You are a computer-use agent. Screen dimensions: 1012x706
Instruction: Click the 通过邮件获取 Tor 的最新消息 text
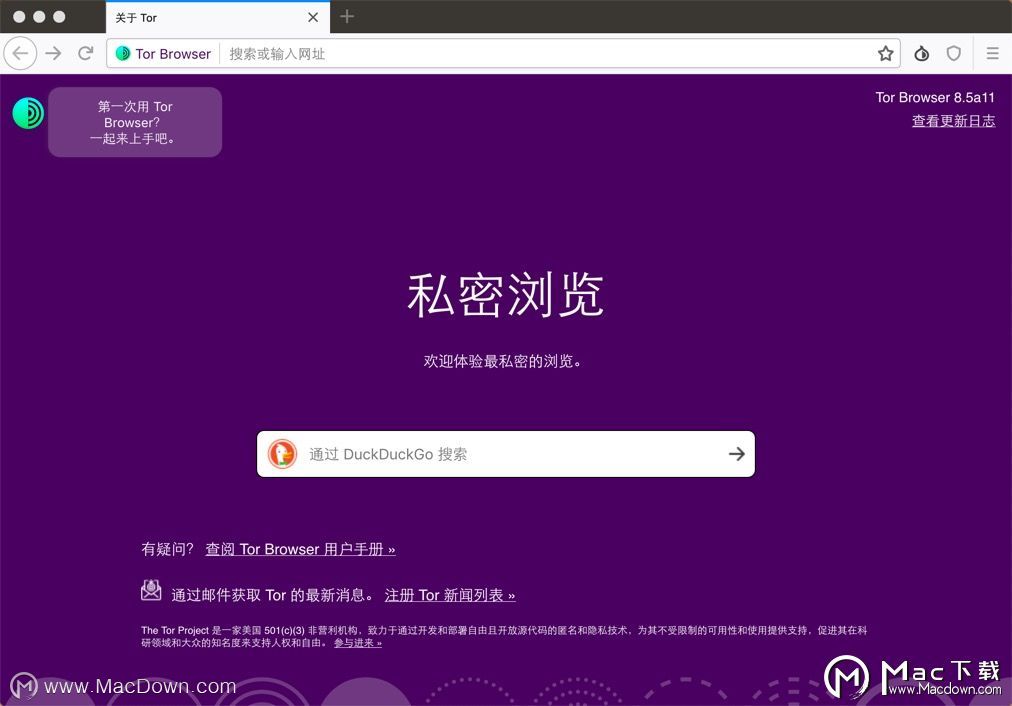click(272, 595)
